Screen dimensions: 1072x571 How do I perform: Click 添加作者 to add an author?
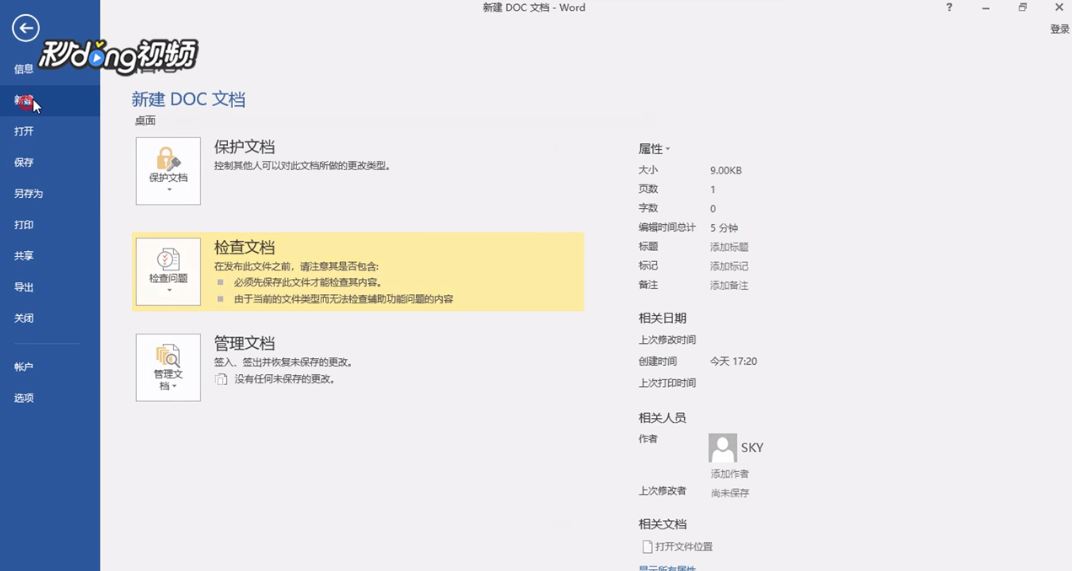pos(729,474)
